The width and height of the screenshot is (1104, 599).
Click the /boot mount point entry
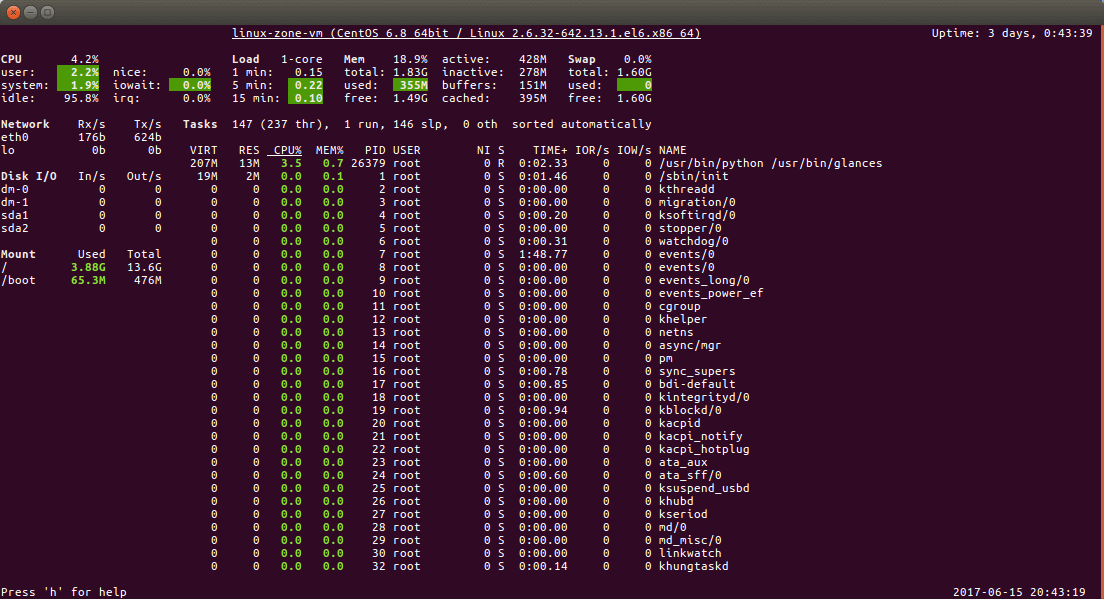21,280
